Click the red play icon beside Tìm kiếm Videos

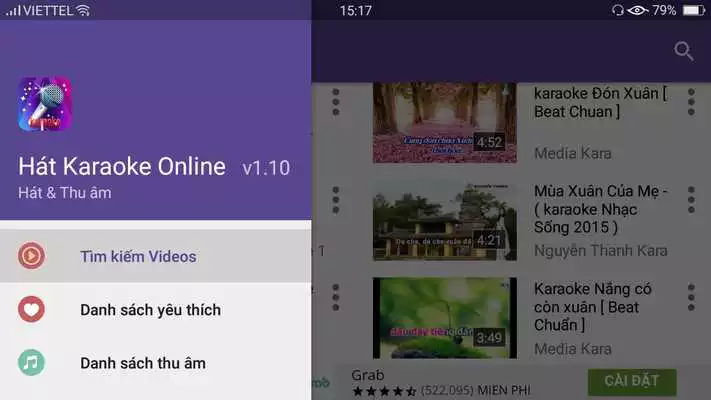31,256
